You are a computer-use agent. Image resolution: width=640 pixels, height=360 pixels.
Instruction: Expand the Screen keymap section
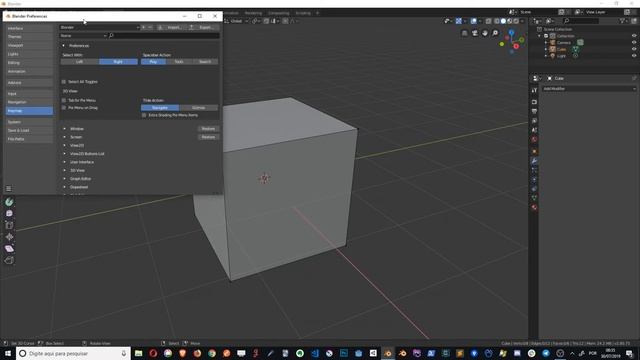click(x=64, y=137)
